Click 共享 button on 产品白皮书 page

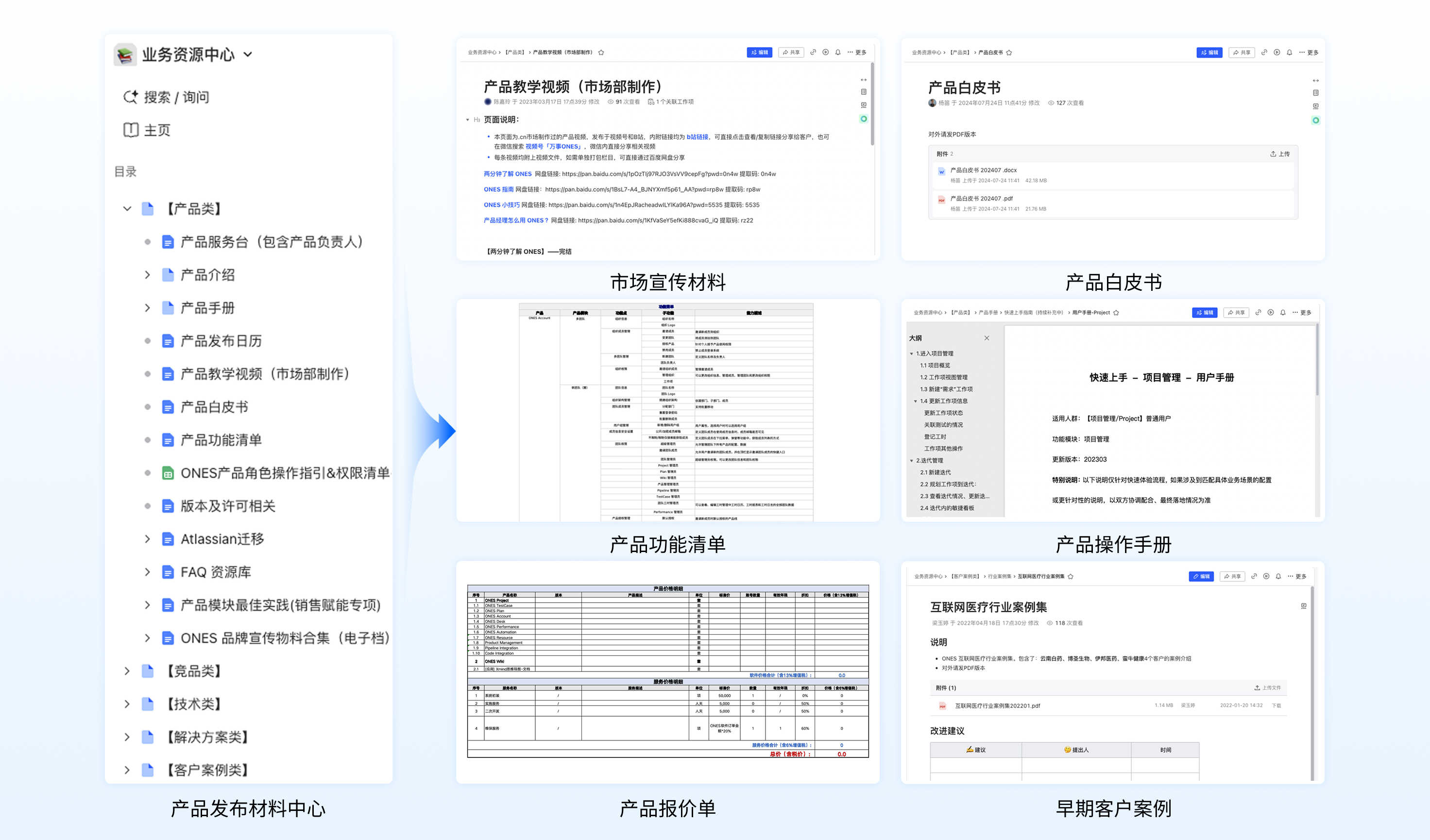pyautogui.click(x=1242, y=52)
